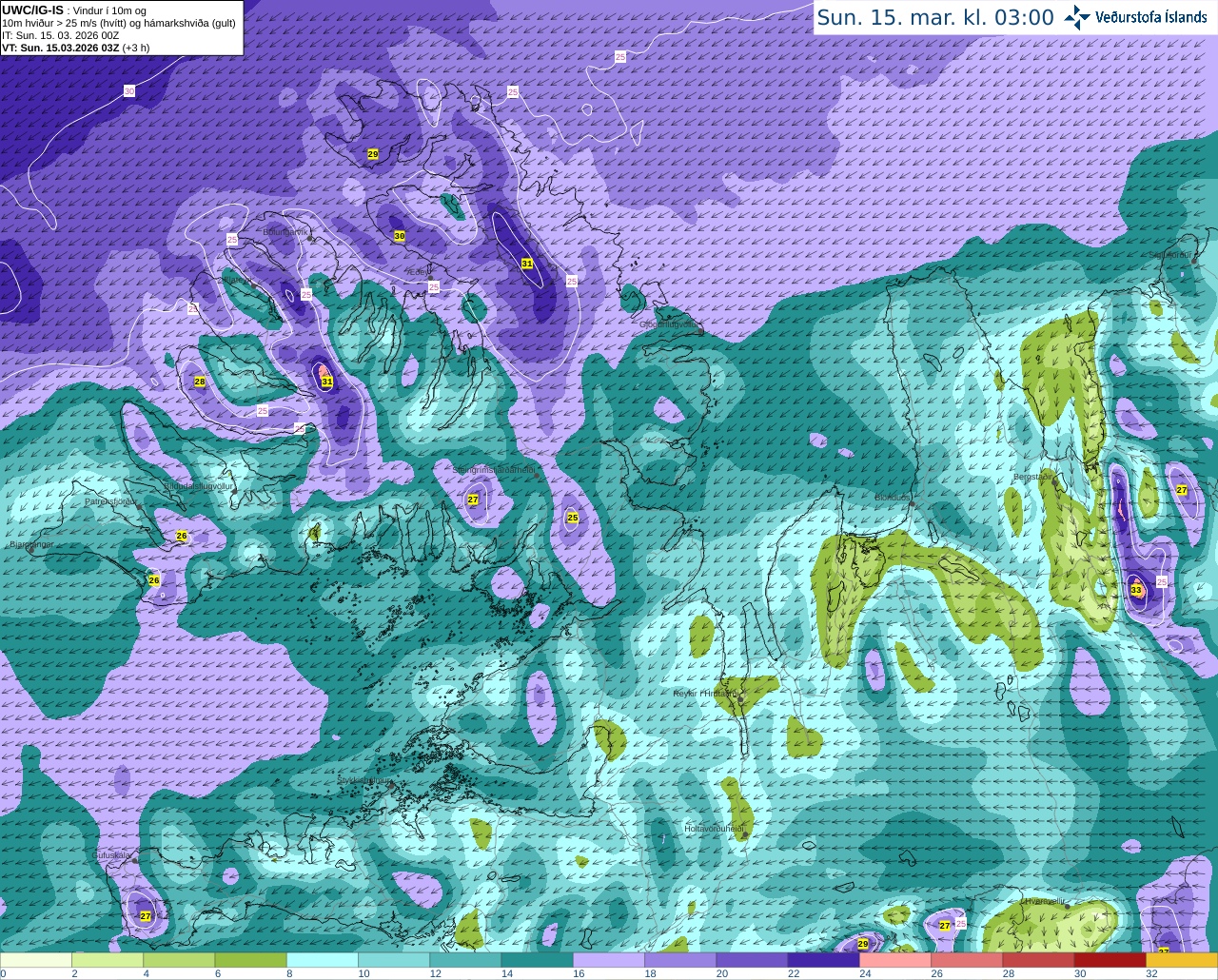Click the dark teal 14–16 legend swatch
This screenshot has width=1218, height=980.
click(538, 960)
